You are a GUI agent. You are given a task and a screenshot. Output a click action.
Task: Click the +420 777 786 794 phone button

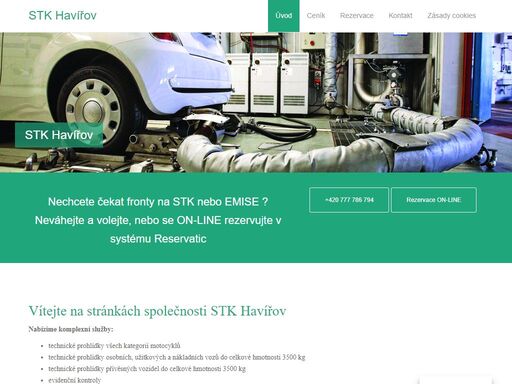[x=349, y=200]
